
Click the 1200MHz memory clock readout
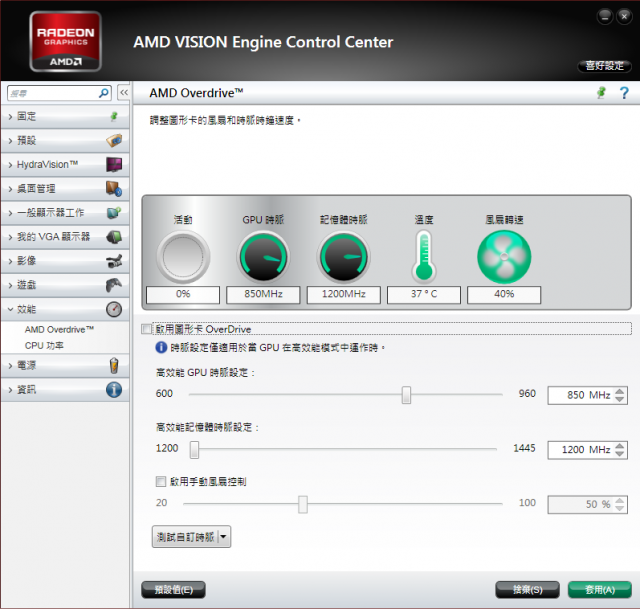pos(343,294)
